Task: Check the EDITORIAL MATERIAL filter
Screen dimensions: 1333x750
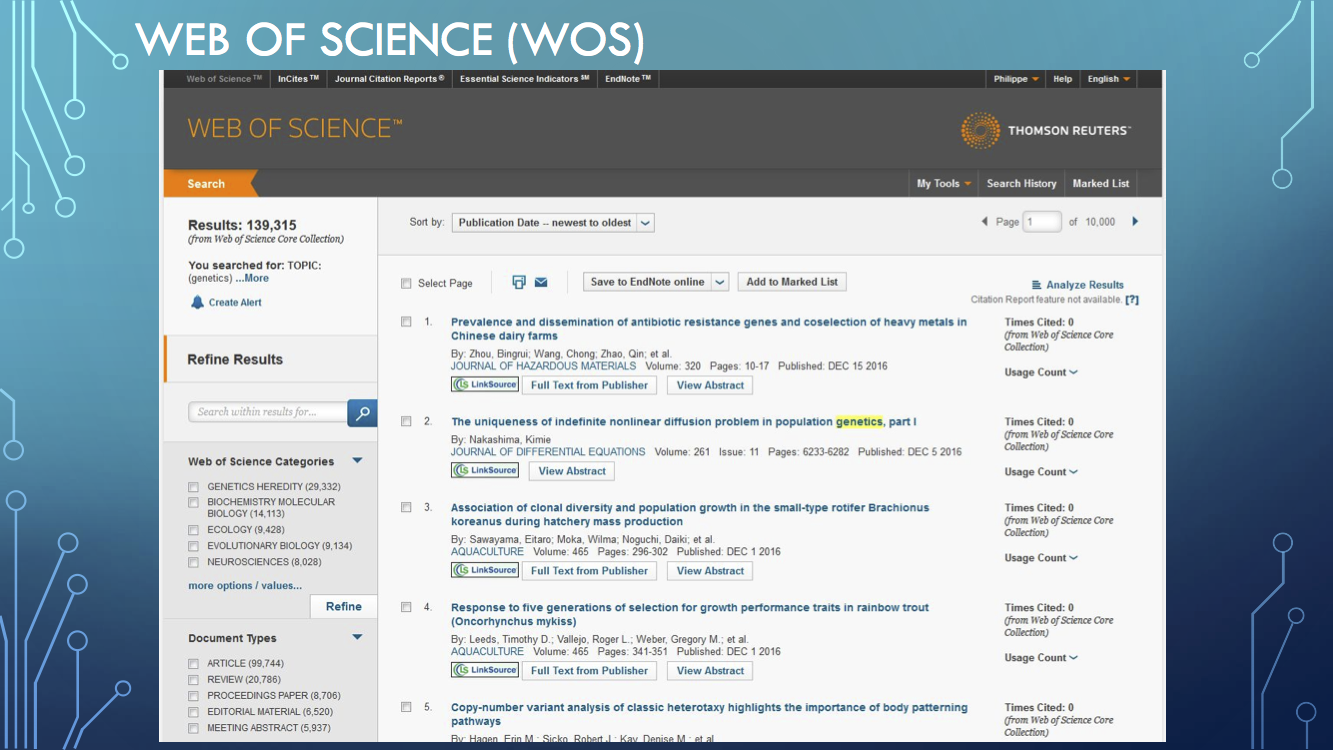Action: point(194,712)
